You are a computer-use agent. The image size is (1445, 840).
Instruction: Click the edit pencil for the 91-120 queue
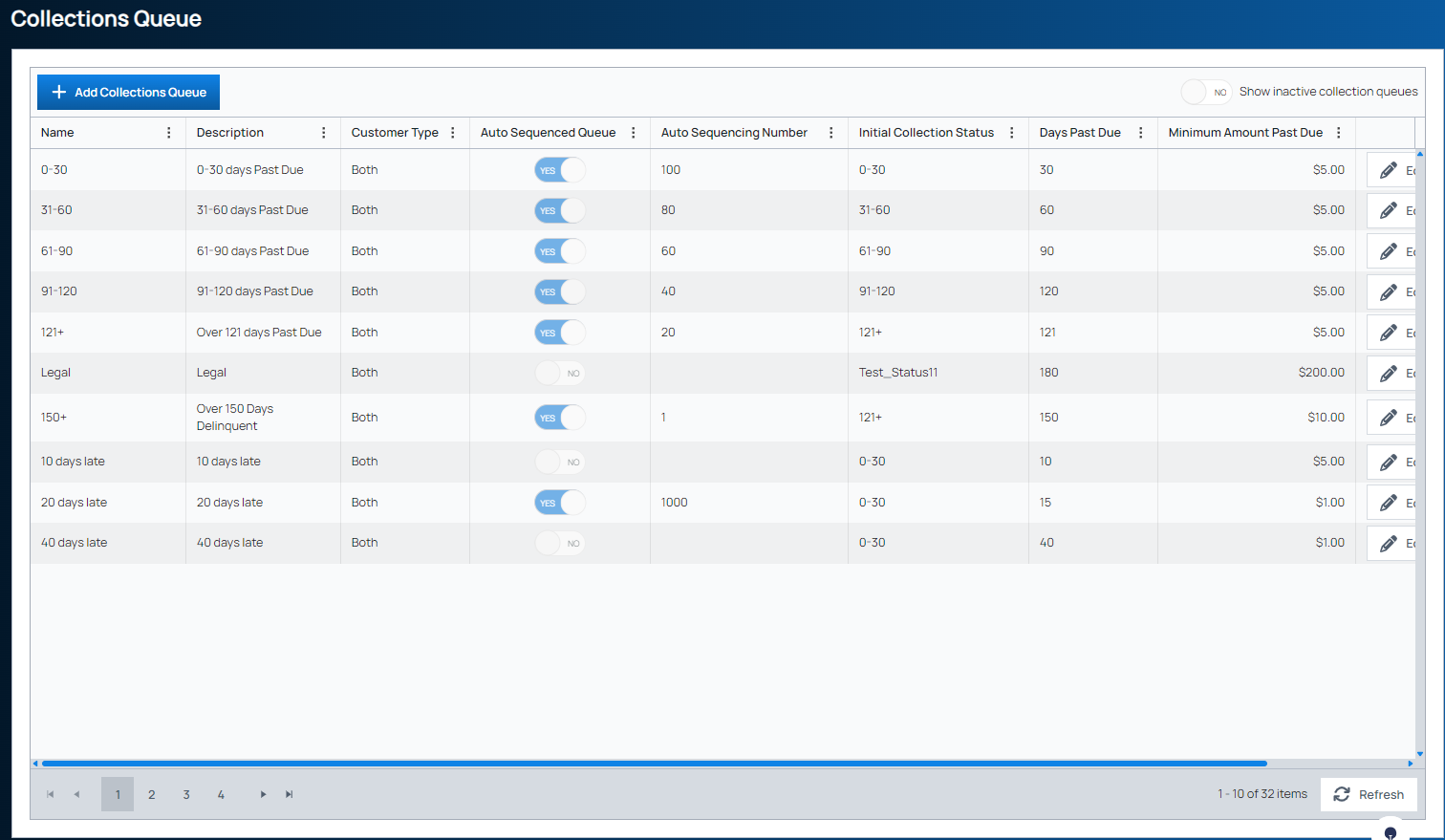click(x=1391, y=291)
